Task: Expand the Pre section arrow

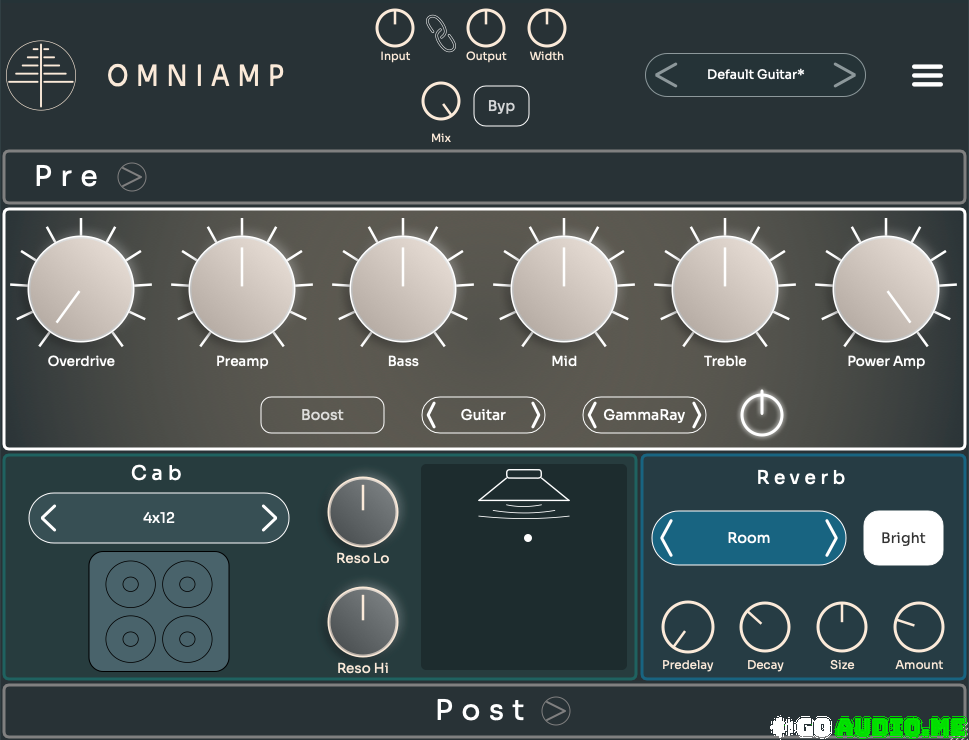Action: point(132,177)
